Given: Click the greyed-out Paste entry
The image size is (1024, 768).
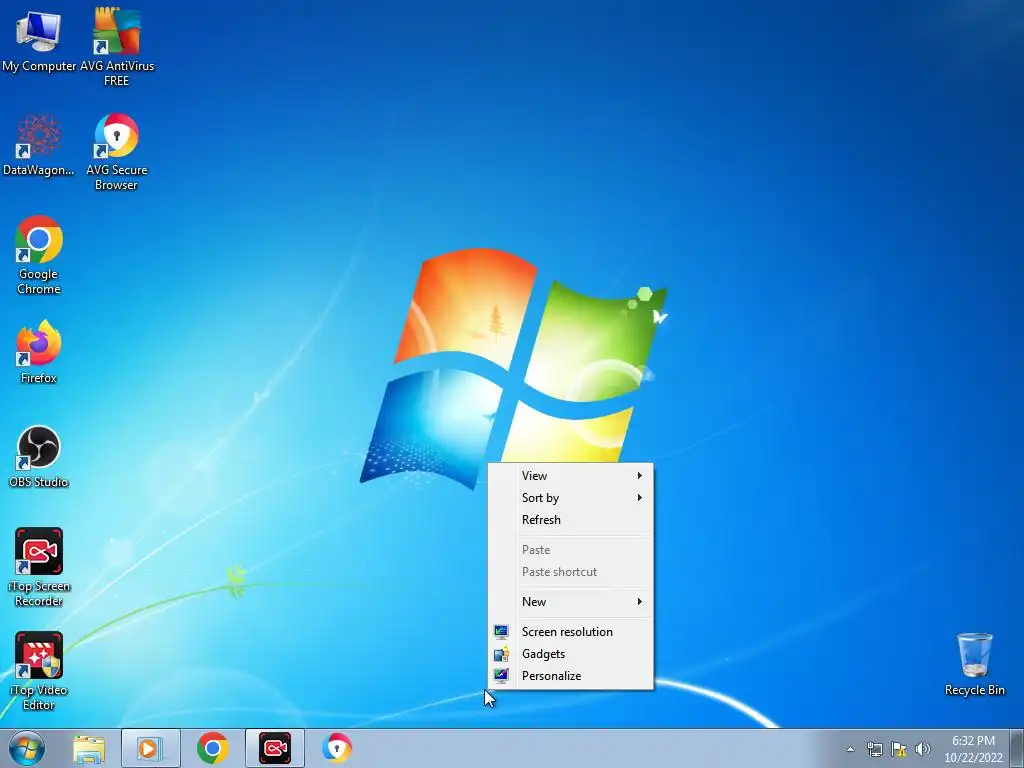Looking at the screenshot, I should pyautogui.click(x=571, y=550).
